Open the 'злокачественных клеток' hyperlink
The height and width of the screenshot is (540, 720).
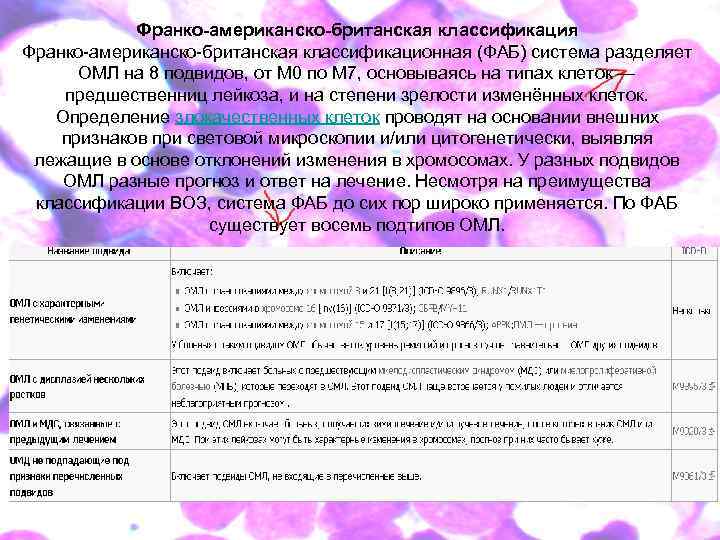(x=277, y=117)
